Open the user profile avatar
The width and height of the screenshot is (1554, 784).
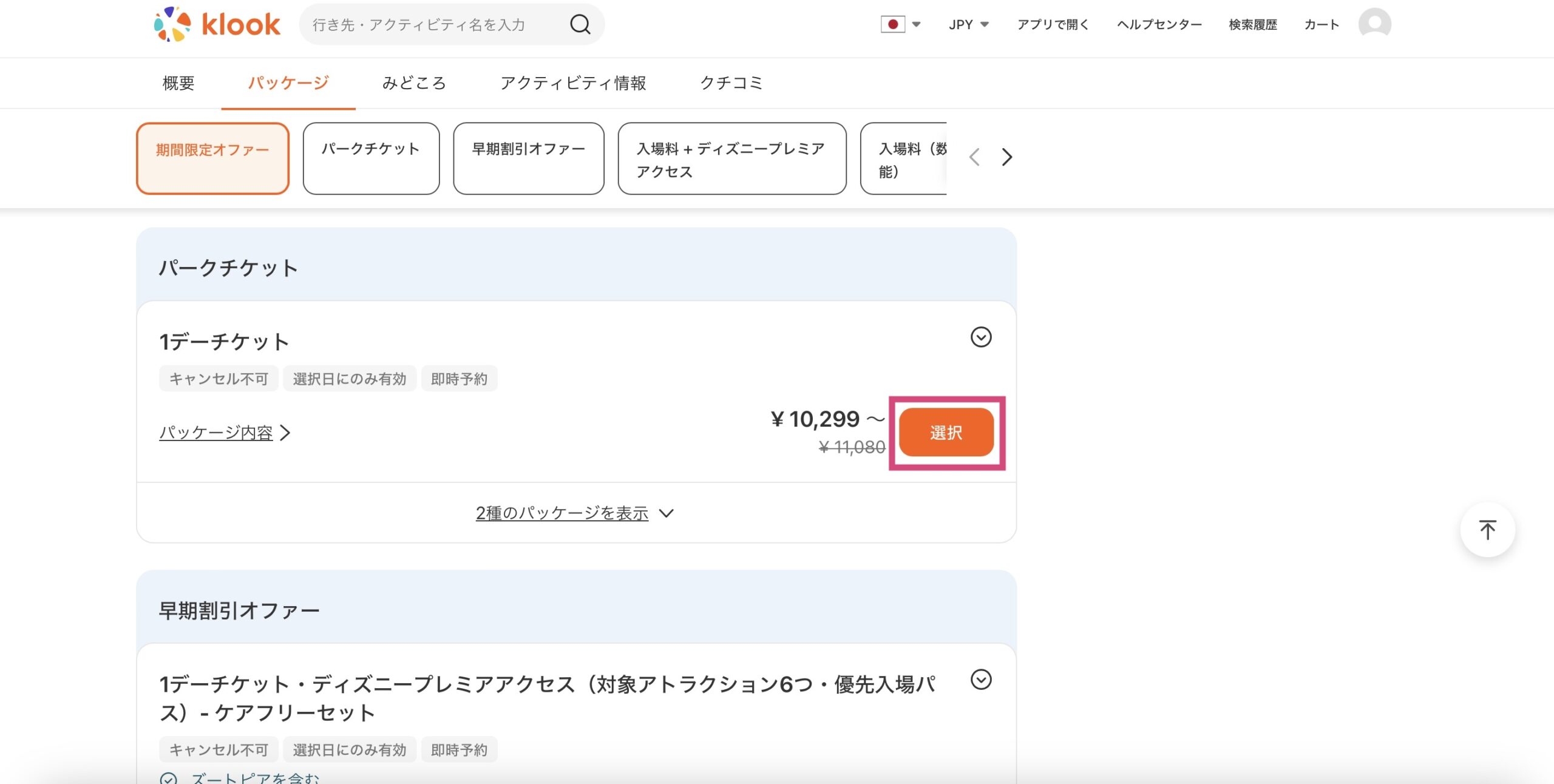coord(1375,24)
